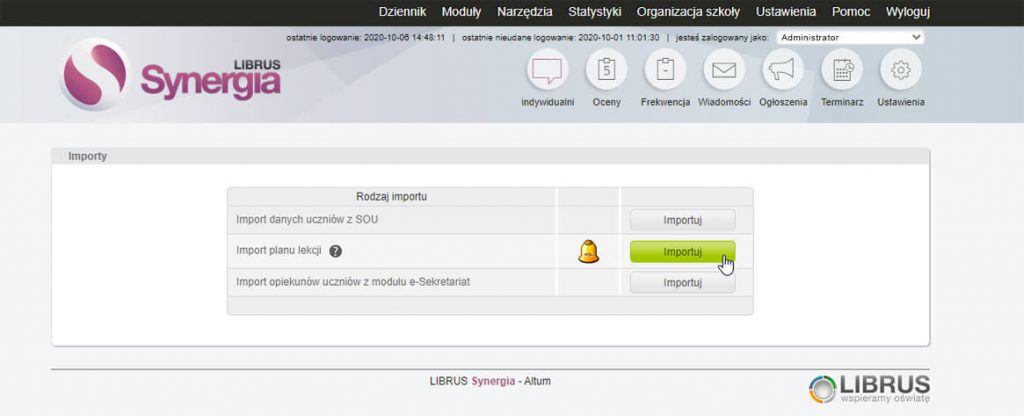Image resolution: width=1024 pixels, height=416 pixels.
Task: Open the Pomoc menu
Action: coord(851,12)
